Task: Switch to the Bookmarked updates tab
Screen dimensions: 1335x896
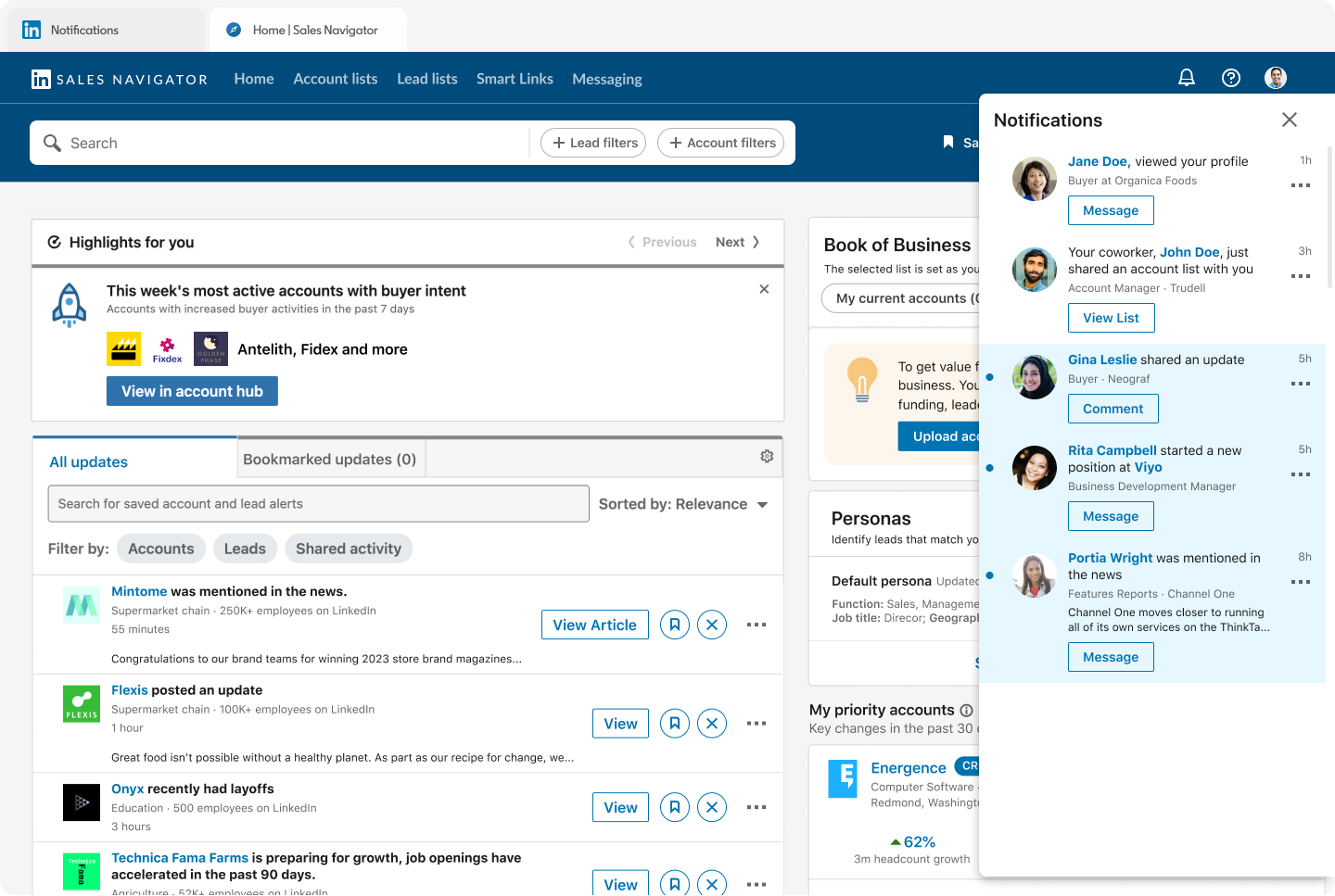Action: point(330,459)
